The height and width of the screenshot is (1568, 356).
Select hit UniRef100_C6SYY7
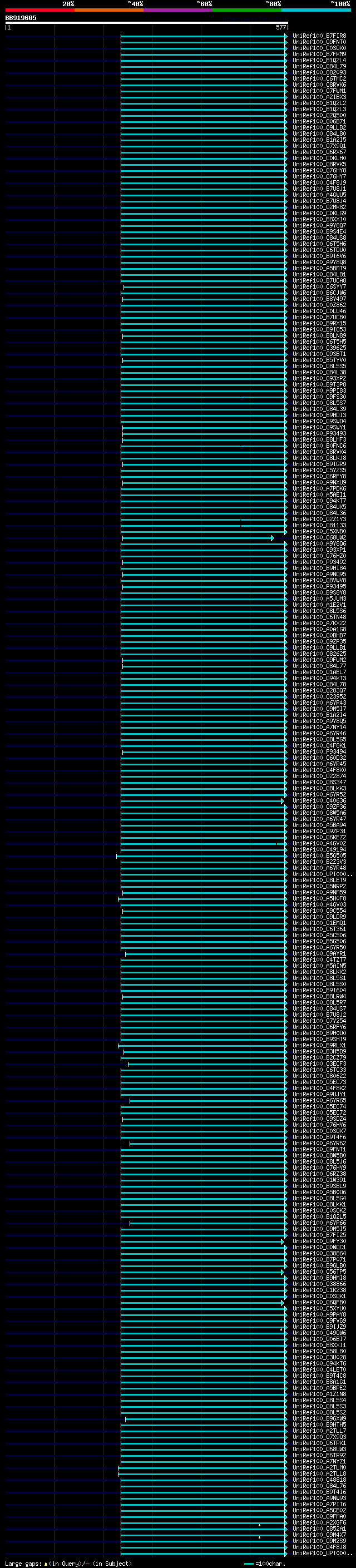point(319,286)
